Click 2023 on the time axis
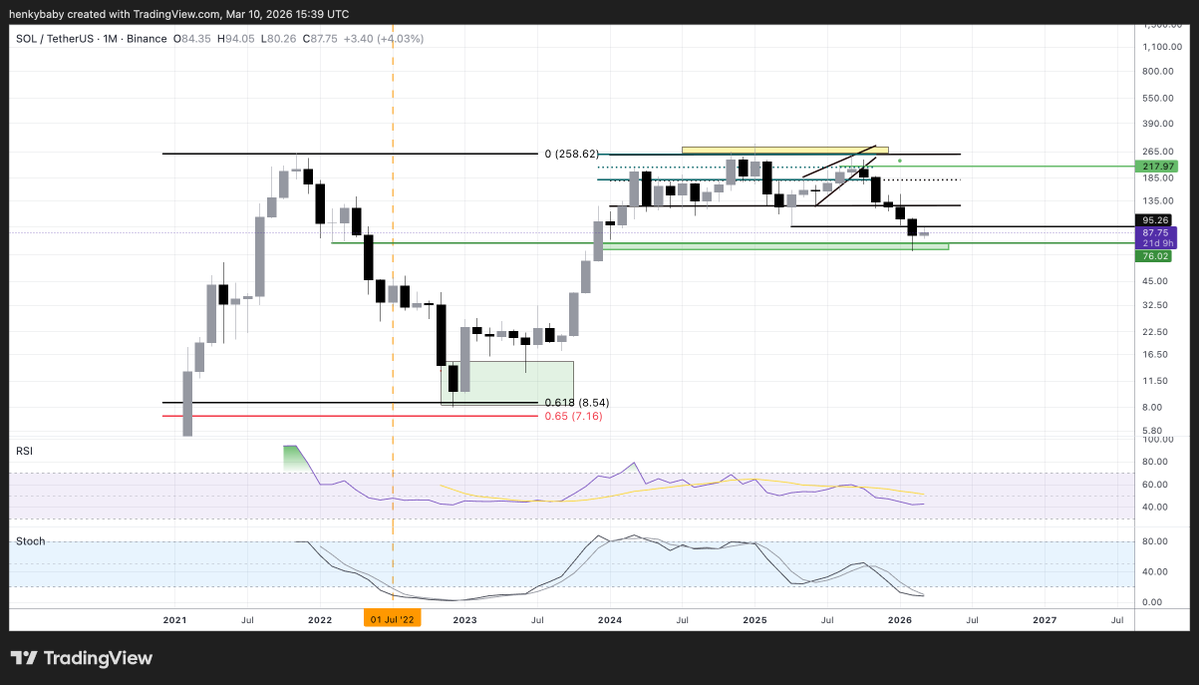Screen dimensions: 1199x685 click(x=464, y=619)
